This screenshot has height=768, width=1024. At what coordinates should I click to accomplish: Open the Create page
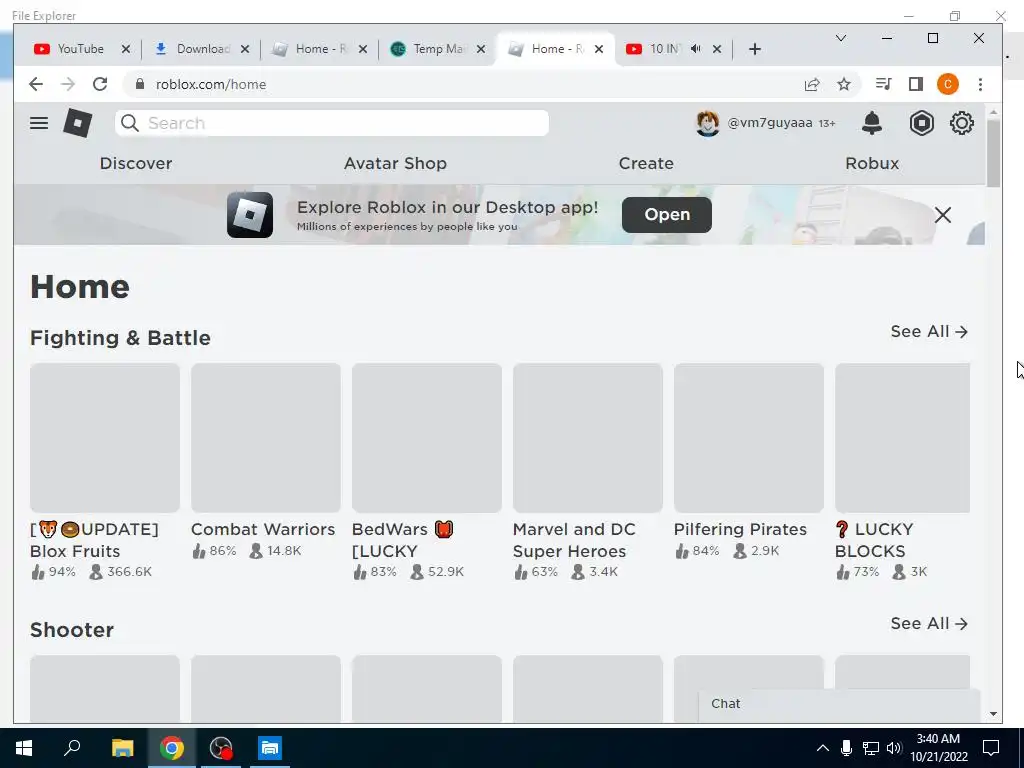(646, 163)
